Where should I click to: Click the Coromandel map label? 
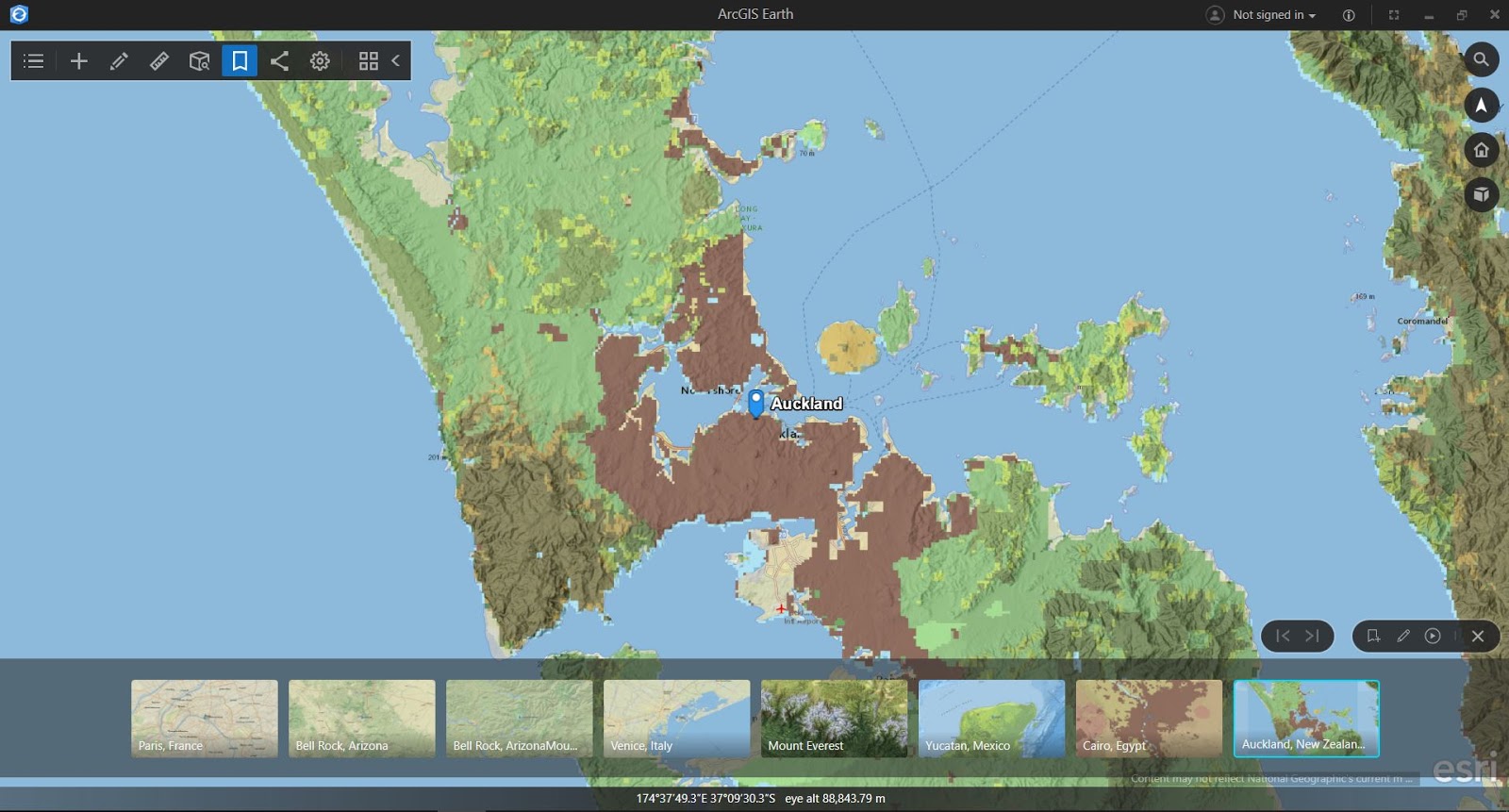click(1422, 322)
